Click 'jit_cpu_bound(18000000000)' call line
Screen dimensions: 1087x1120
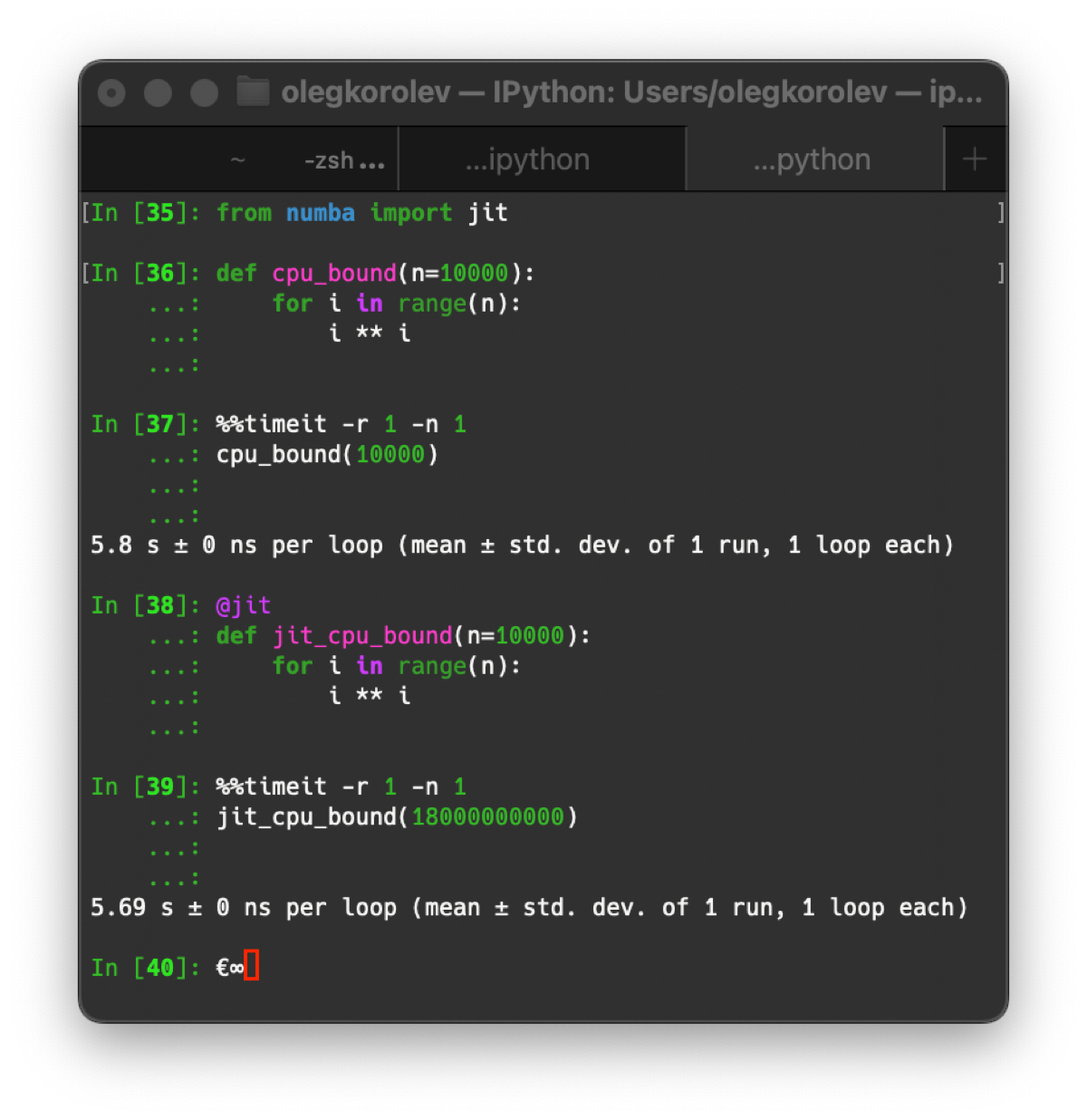pyautogui.click(x=397, y=816)
